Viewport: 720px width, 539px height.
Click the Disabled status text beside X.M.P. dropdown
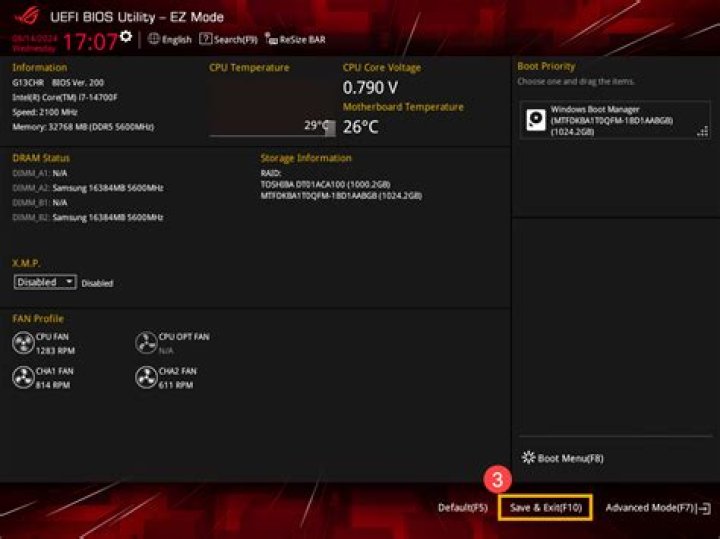click(x=97, y=283)
